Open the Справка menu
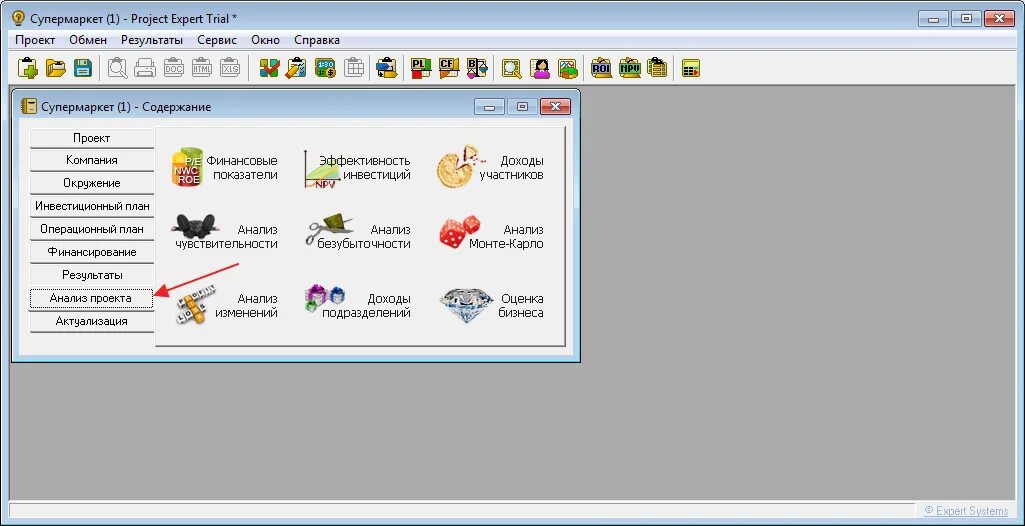This screenshot has width=1025, height=526. point(317,40)
